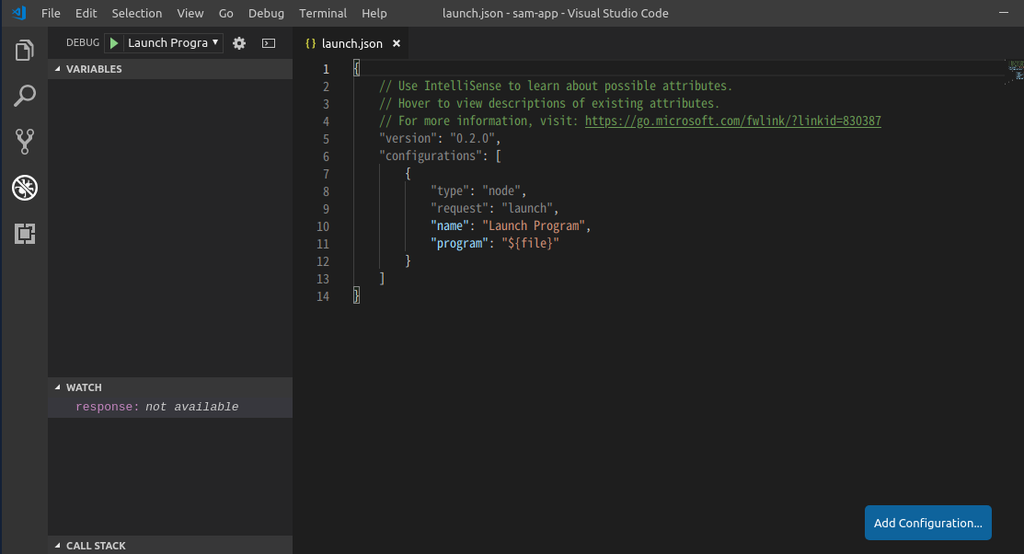Image resolution: width=1024 pixels, height=554 pixels.
Task: Click the "configurations" key text
Action: [430, 156]
